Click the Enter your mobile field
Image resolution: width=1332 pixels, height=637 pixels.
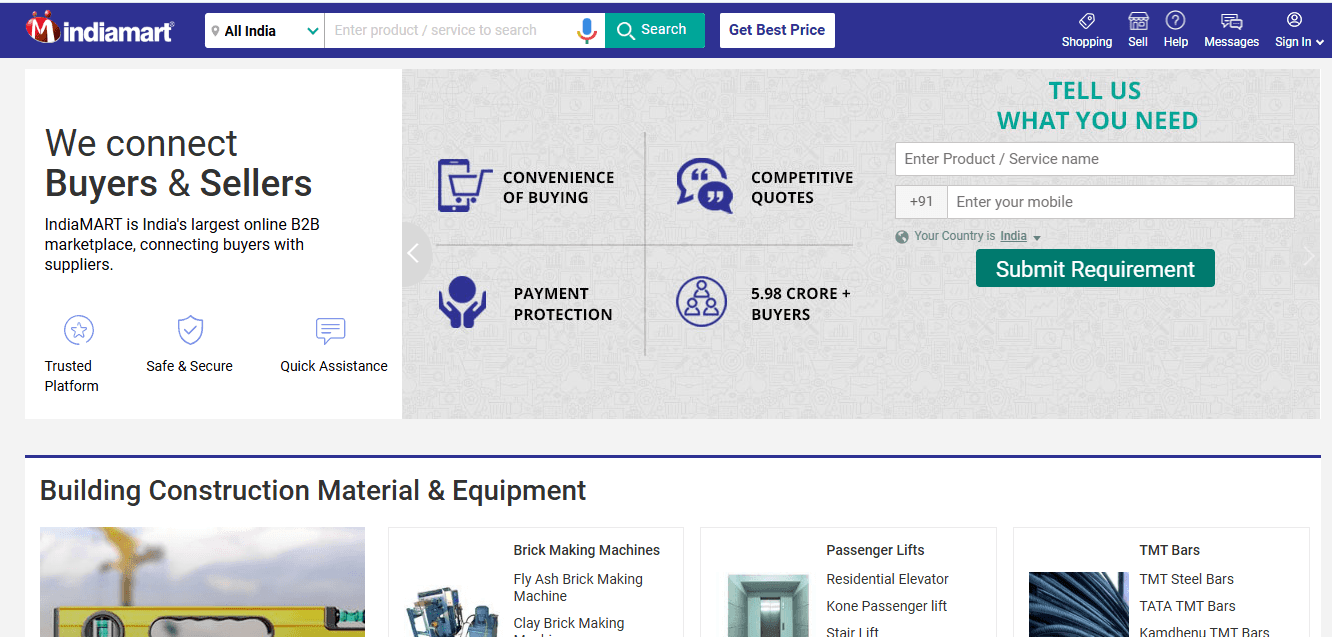coord(1121,202)
